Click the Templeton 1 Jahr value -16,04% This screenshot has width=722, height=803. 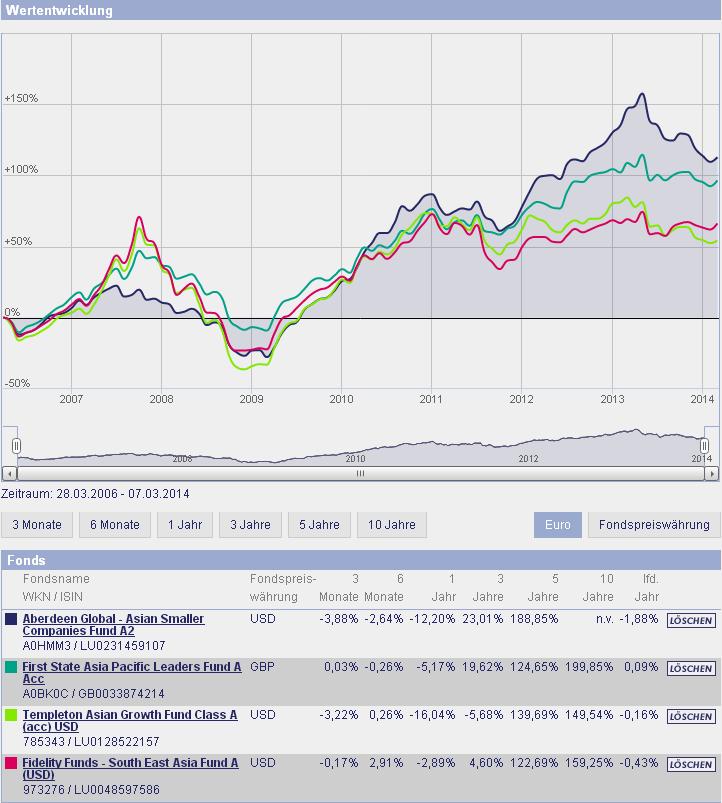pyautogui.click(x=432, y=715)
